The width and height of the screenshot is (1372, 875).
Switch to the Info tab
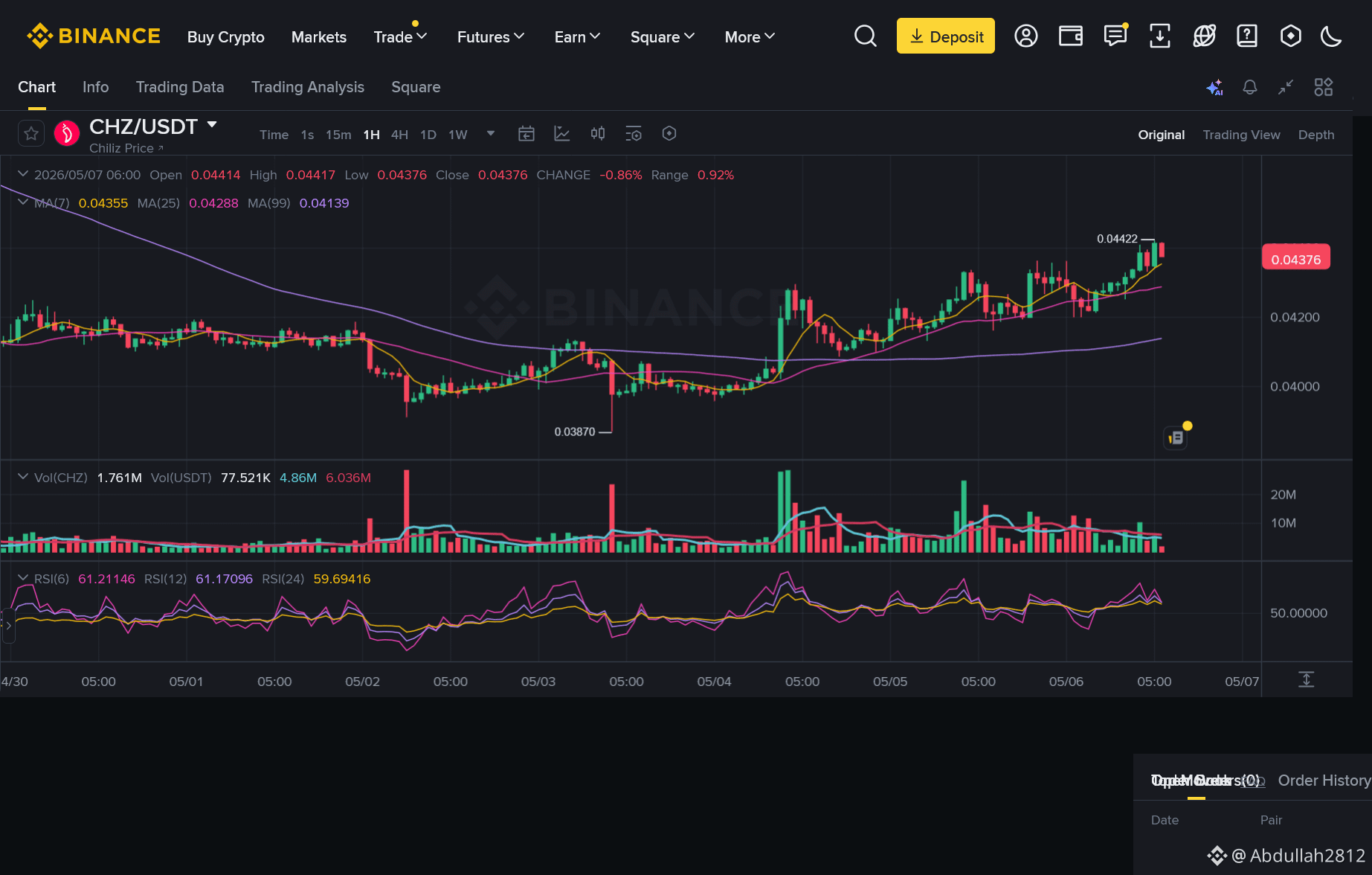[x=95, y=87]
